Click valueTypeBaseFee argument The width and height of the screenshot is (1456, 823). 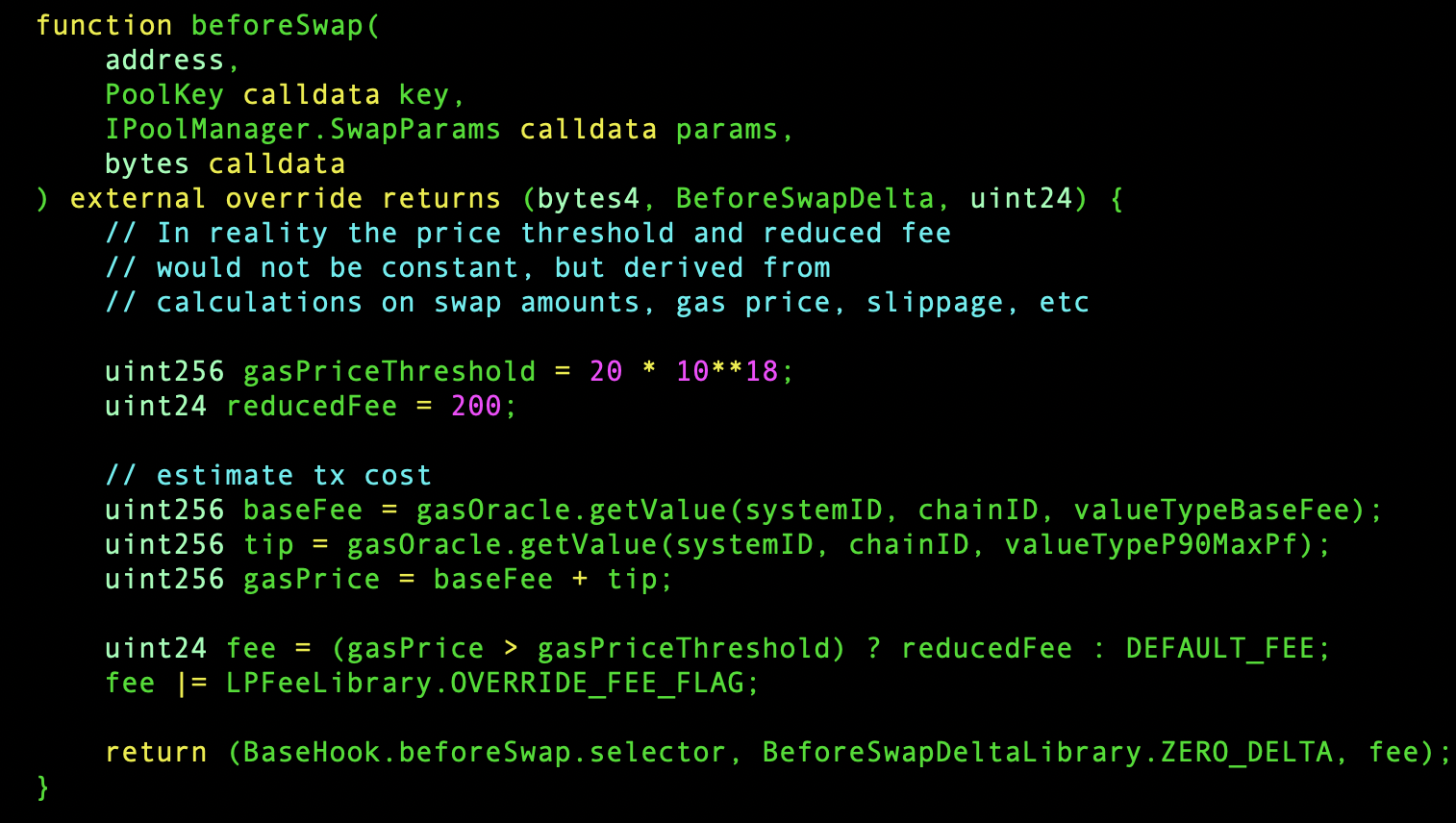1213,511
